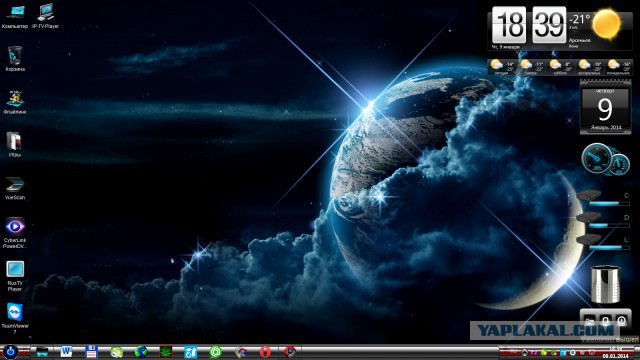Click the green leaf taskbar icon
The height and width of the screenshot is (360, 640).
(x=166, y=352)
